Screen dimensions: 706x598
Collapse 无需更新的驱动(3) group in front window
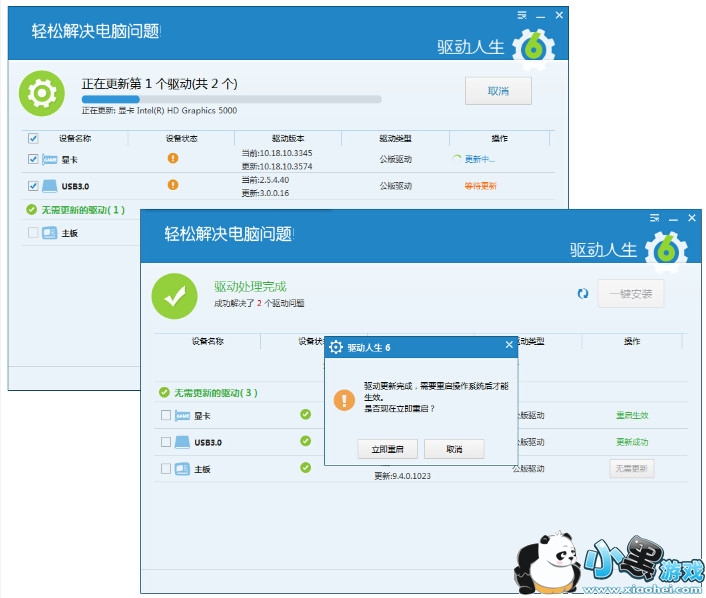(x=208, y=393)
